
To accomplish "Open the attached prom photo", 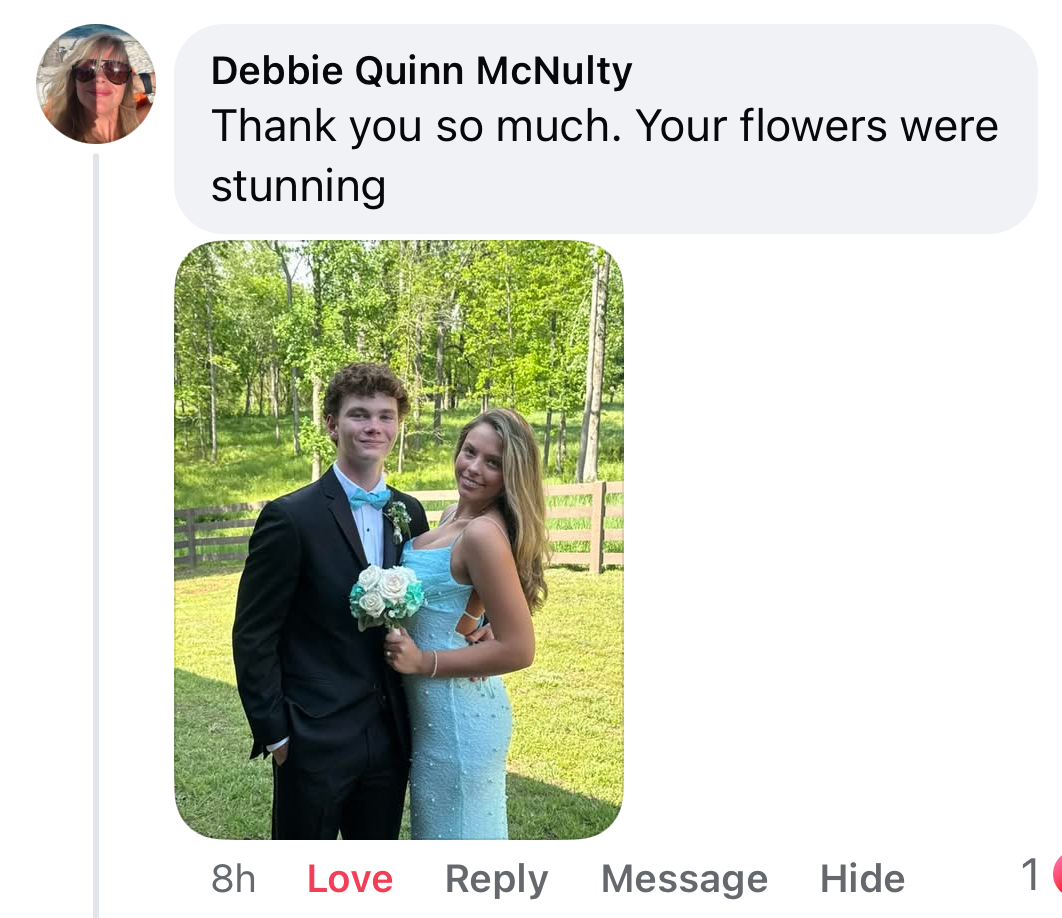I will click(x=398, y=540).
